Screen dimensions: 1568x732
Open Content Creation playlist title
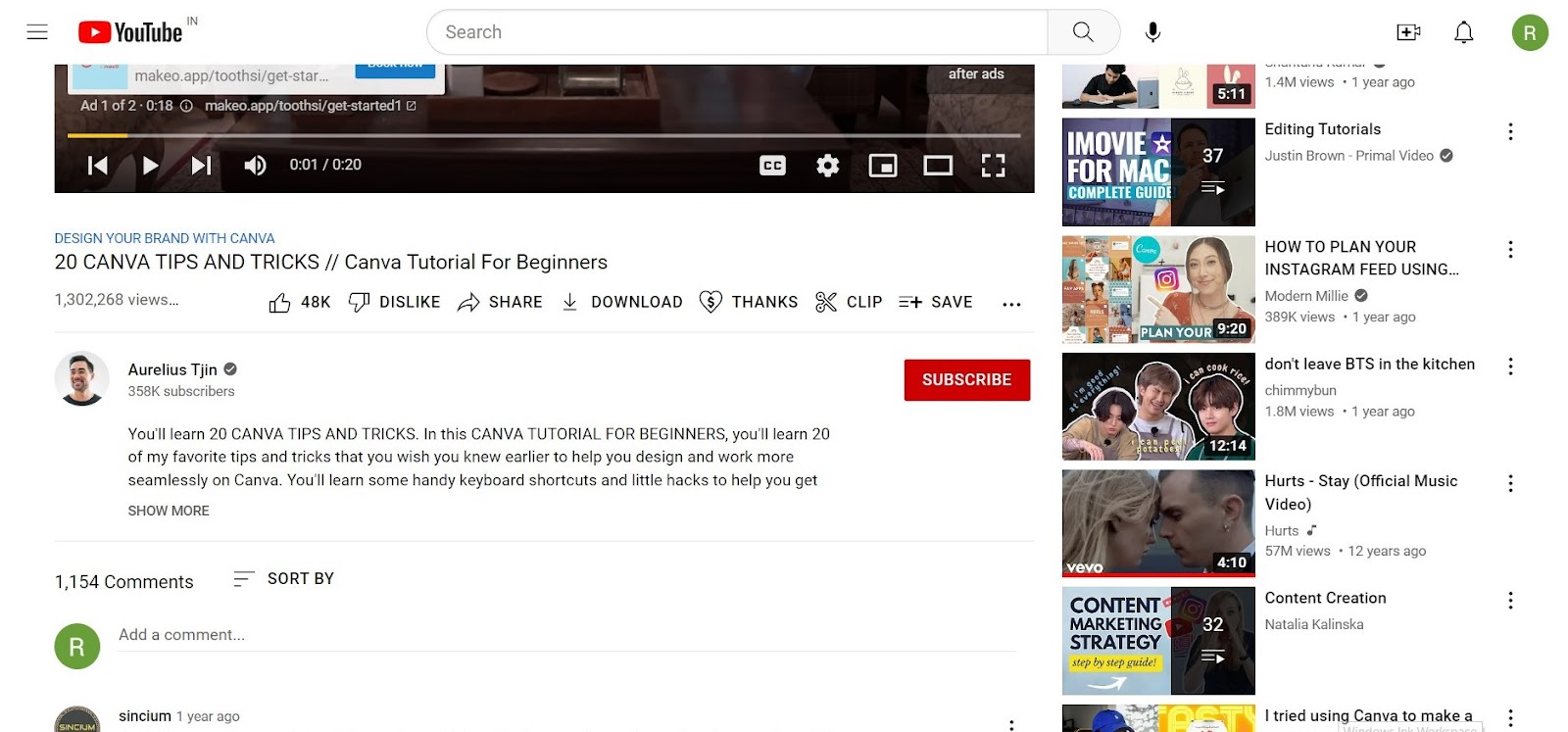(x=1326, y=599)
